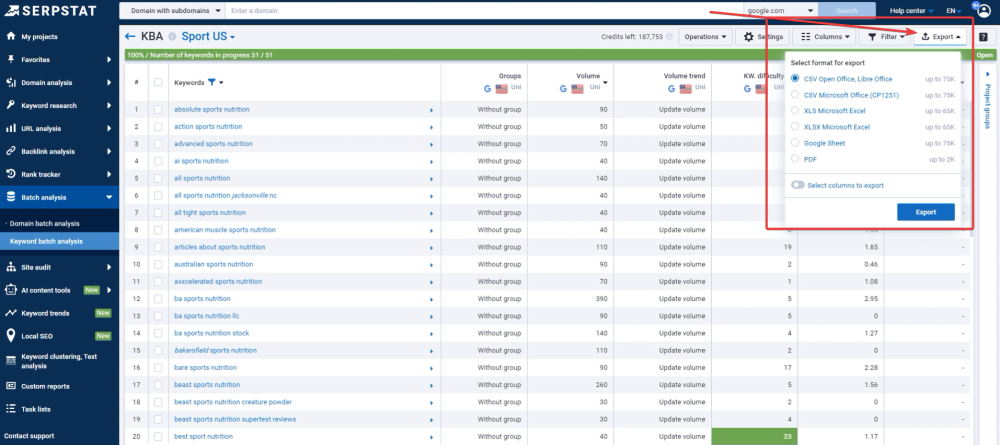Open the Site audit menu
Screen dimensions: 1000x445
pyautogui.click(x=59, y=267)
